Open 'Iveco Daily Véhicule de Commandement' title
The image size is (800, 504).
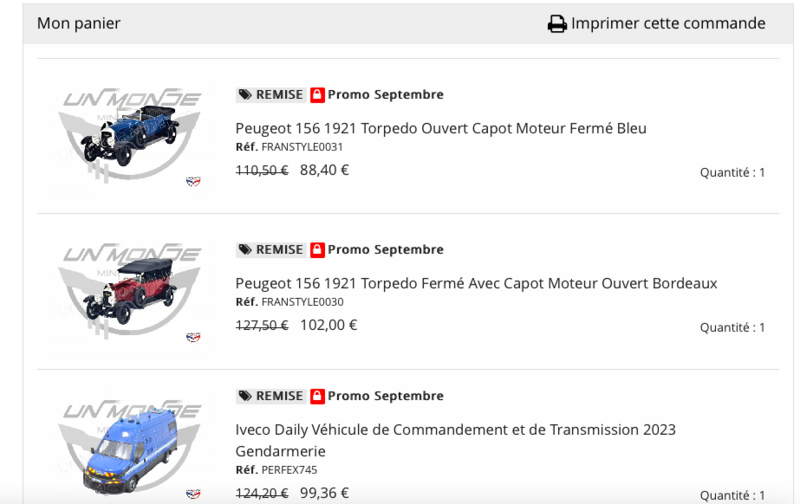click(455, 430)
